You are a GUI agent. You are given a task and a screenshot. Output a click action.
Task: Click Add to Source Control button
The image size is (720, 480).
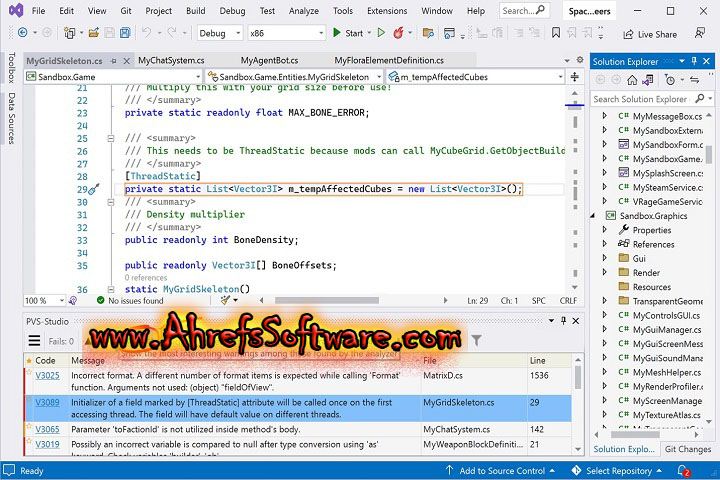tap(501, 470)
